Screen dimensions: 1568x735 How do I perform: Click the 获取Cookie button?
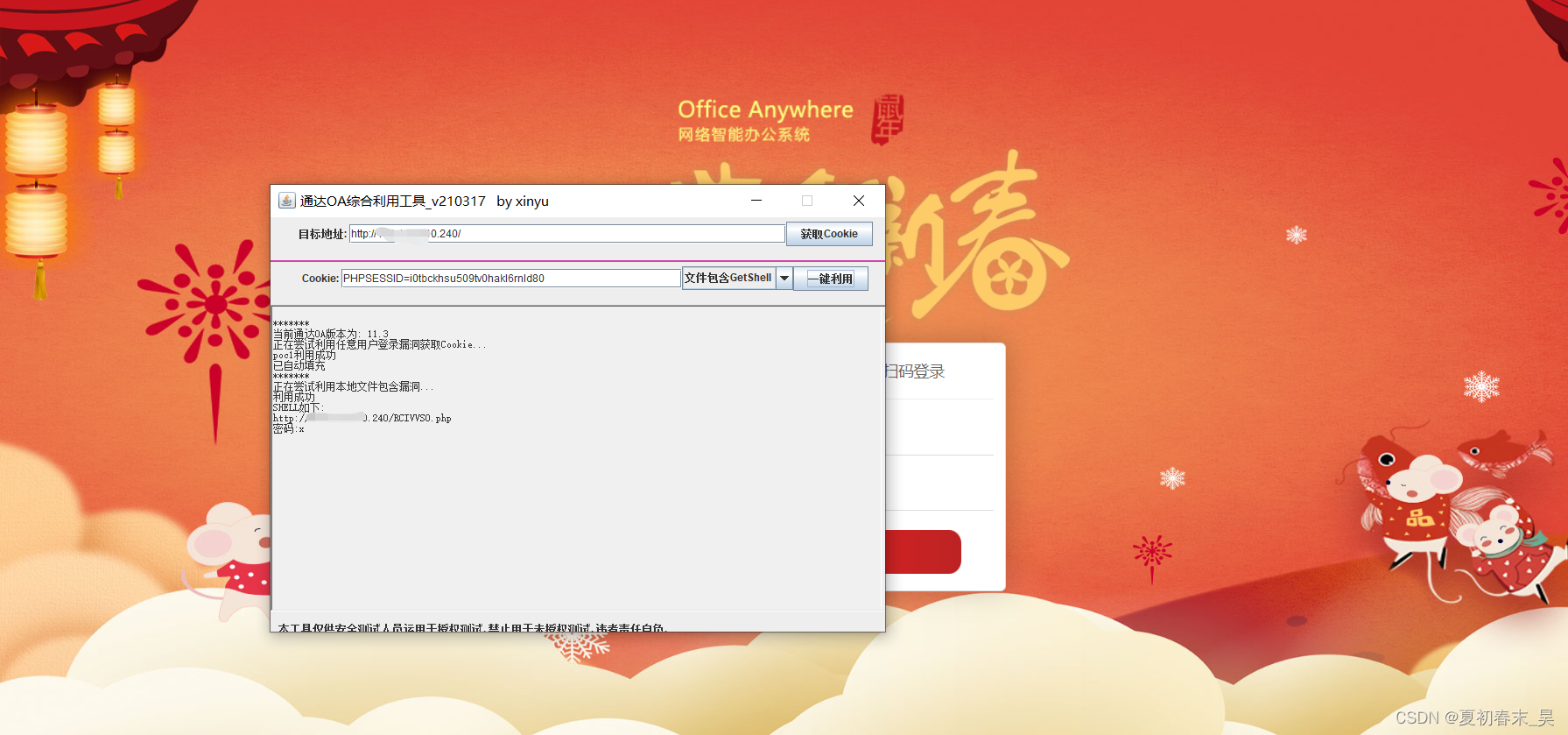click(829, 234)
